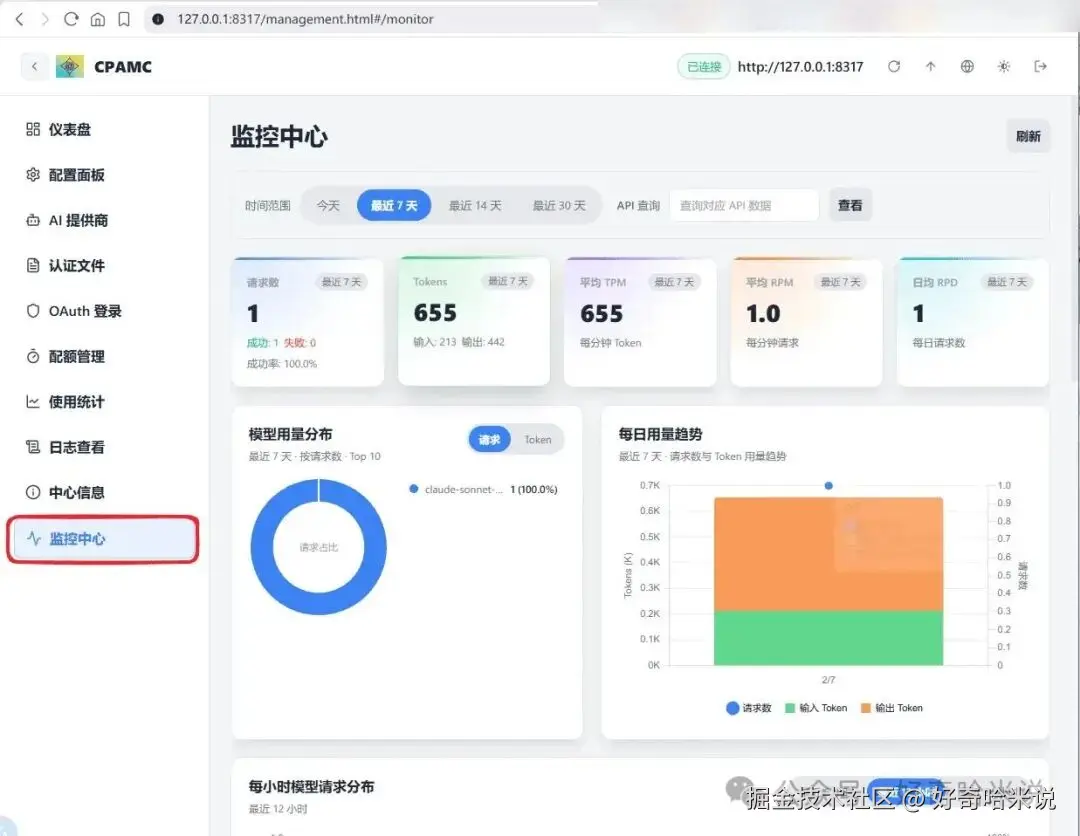Reload the page with browser refresh icon
1080x836 pixels.
coord(71,19)
